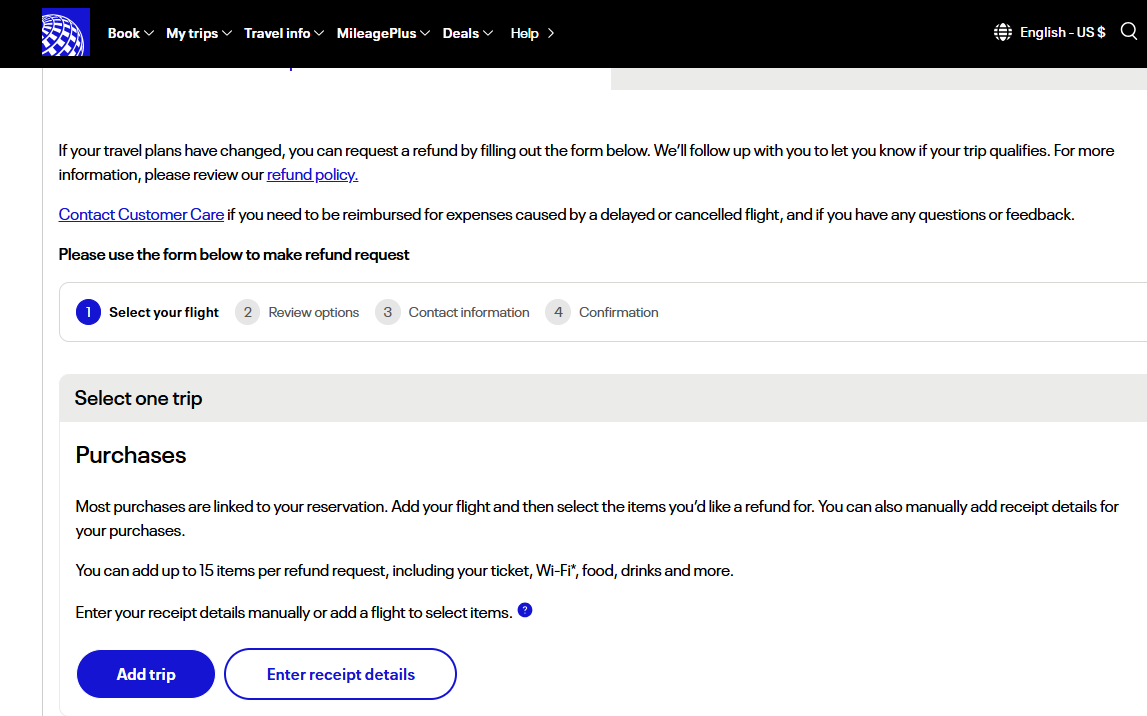Click step 4 circle number
1147x716 pixels.
point(557,312)
